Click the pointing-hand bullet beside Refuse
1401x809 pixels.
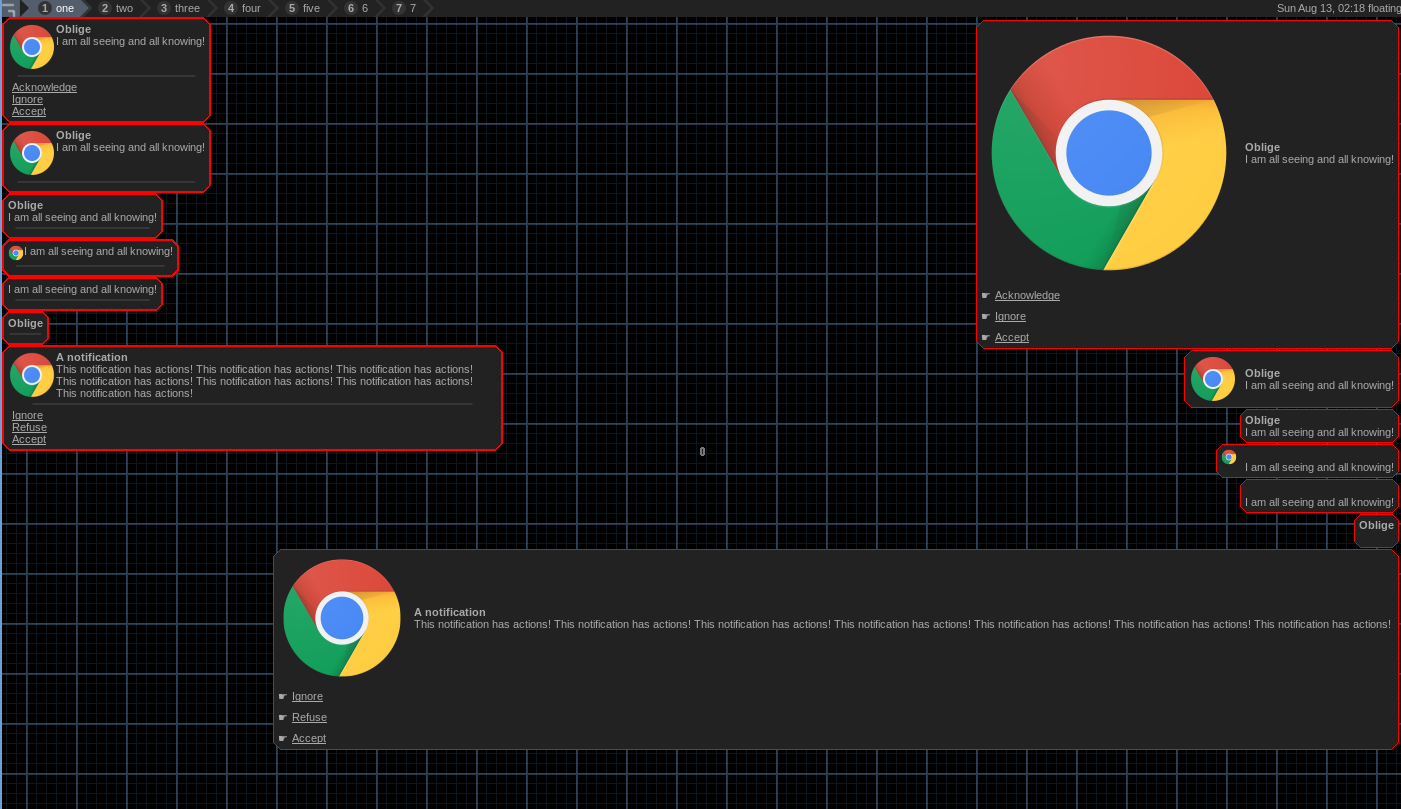click(x=282, y=718)
